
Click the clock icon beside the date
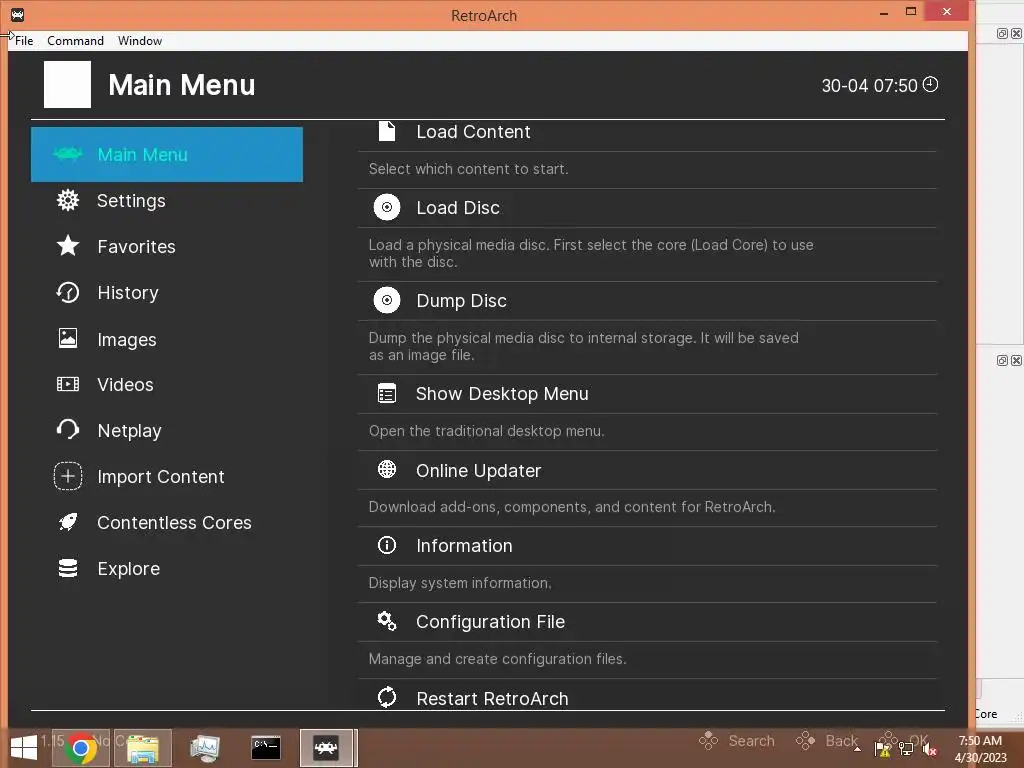coord(931,85)
